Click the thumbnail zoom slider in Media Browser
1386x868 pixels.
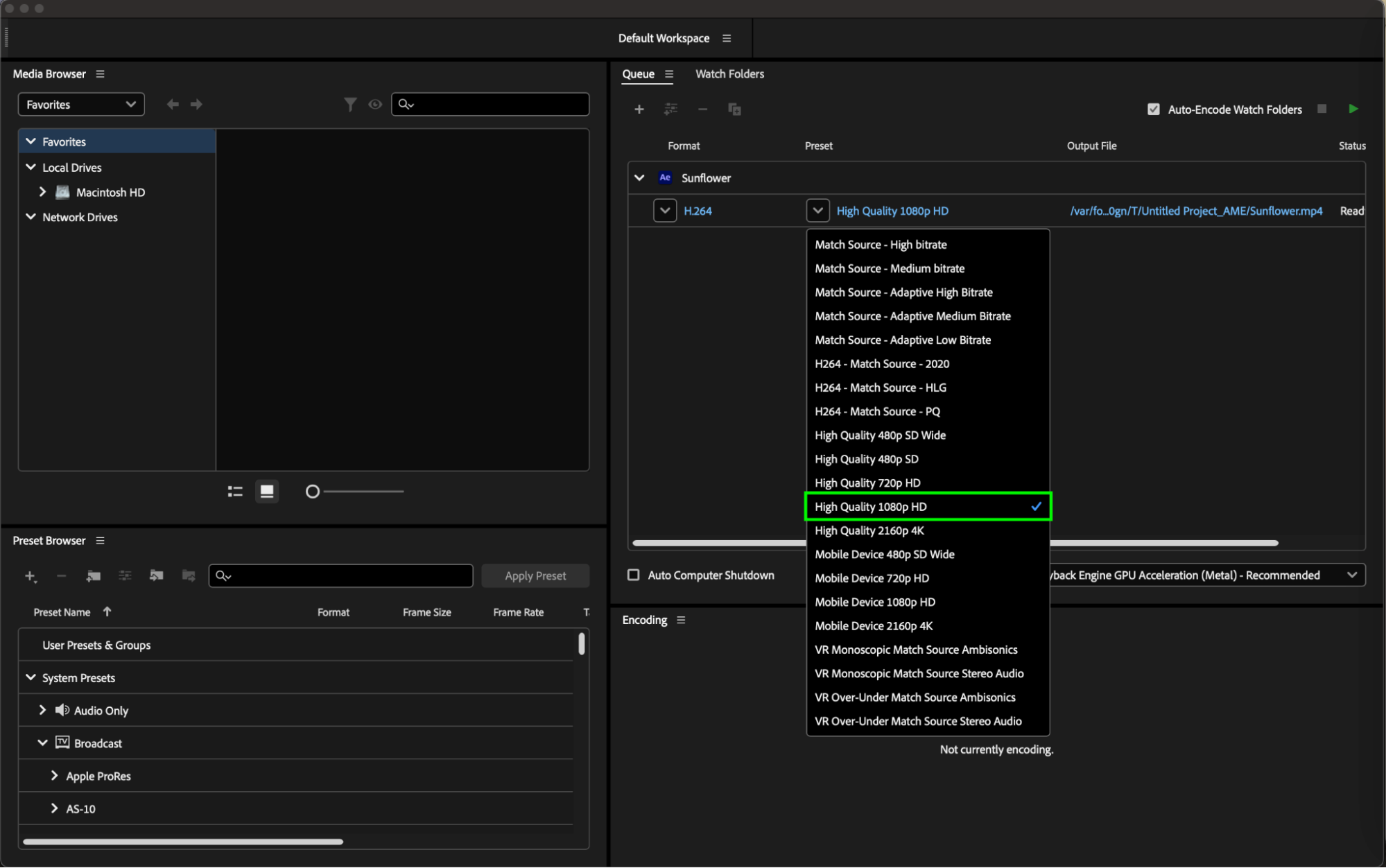coord(313,492)
